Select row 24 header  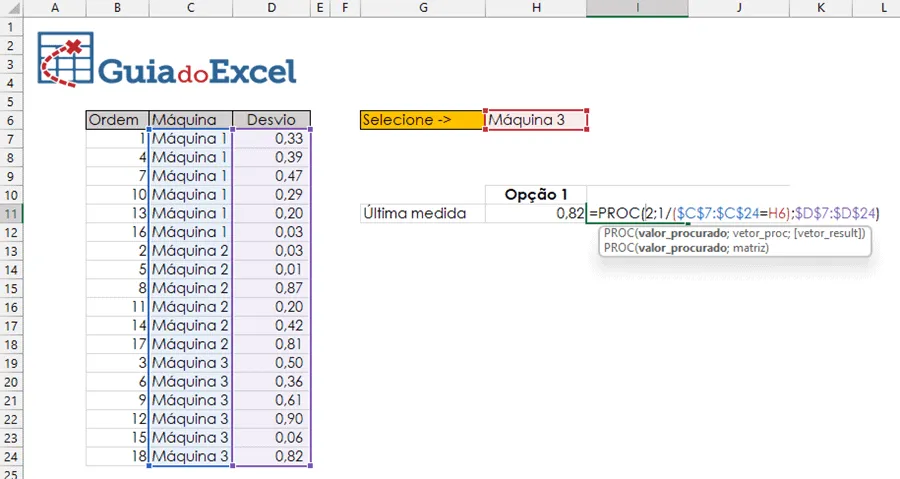[x=11, y=457]
